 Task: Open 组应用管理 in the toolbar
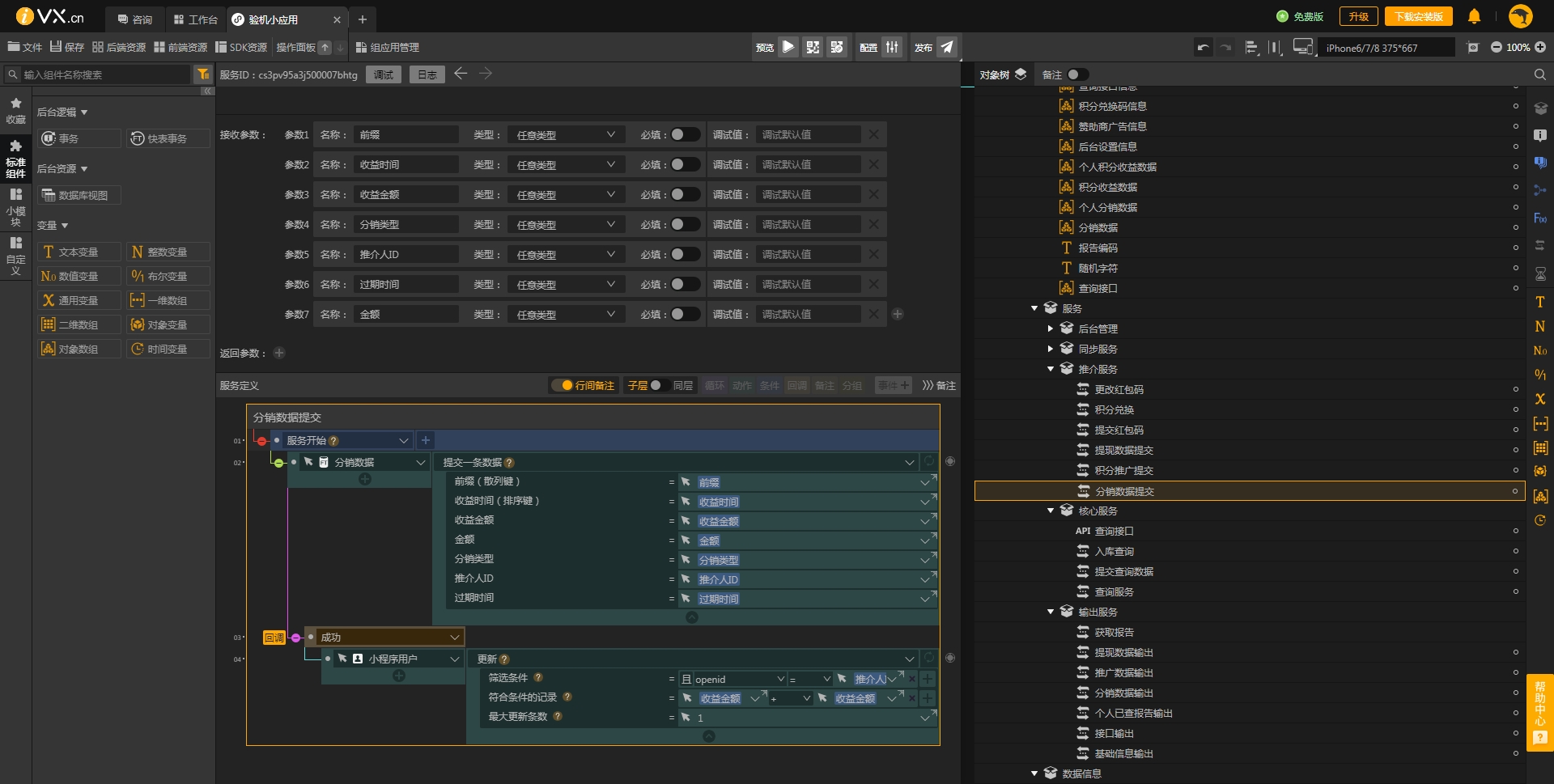(x=388, y=47)
